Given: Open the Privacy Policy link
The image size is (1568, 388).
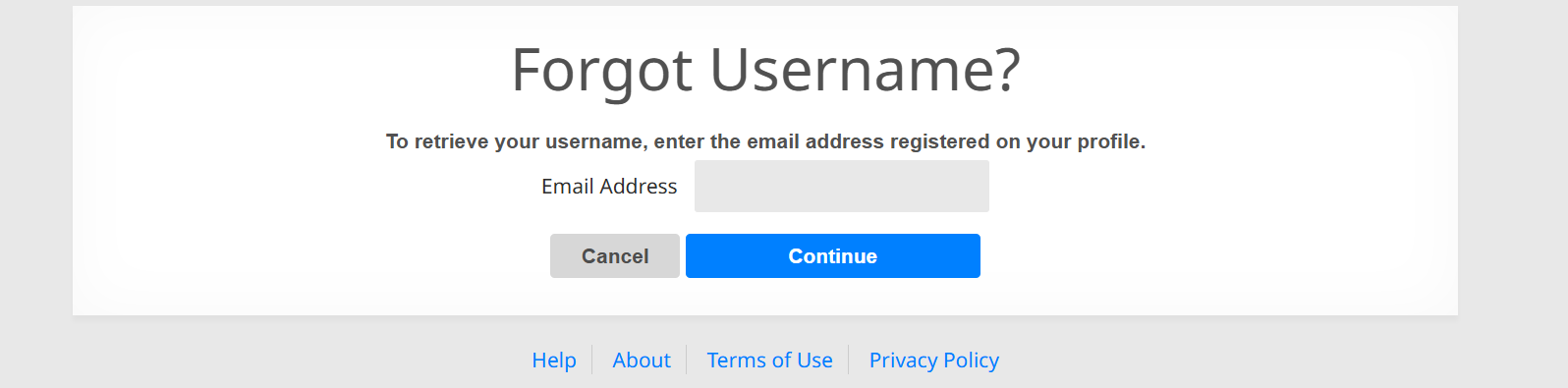Looking at the screenshot, I should click(x=933, y=360).
